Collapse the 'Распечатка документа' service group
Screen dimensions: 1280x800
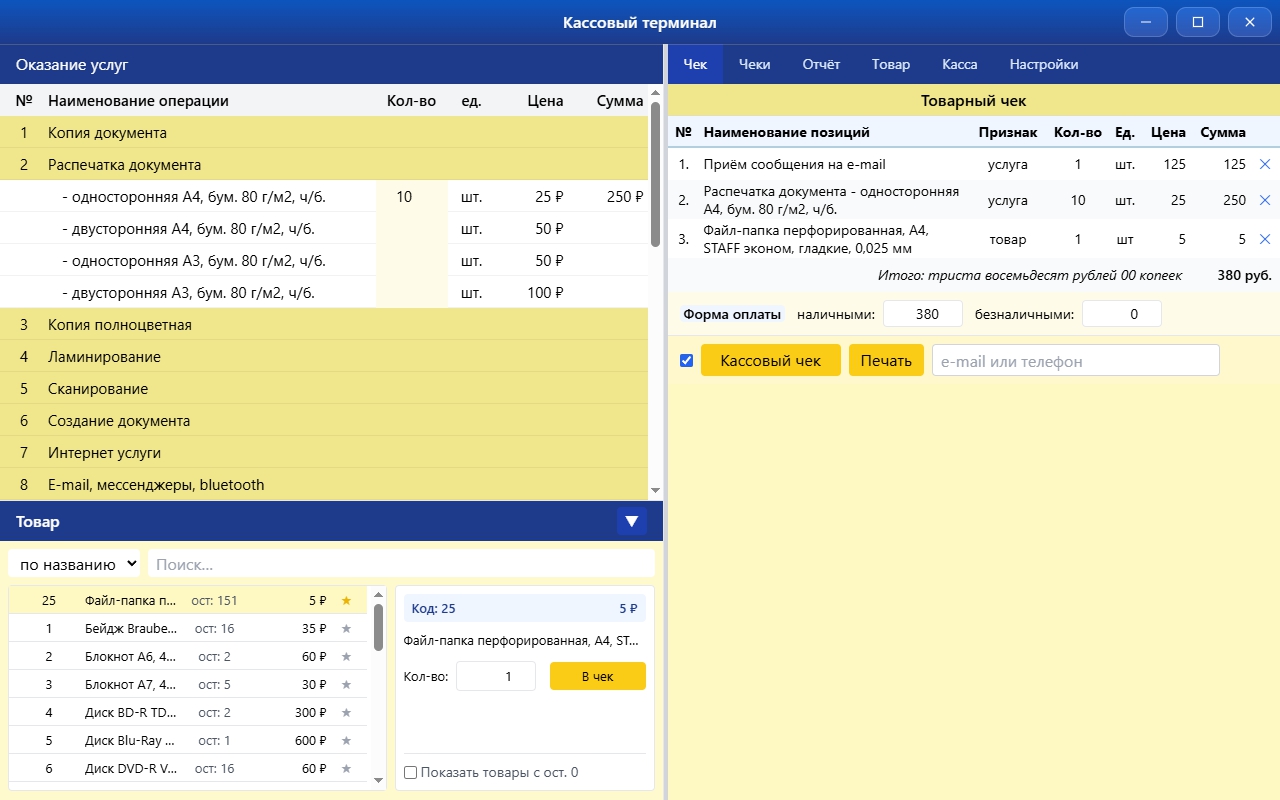coord(324,165)
